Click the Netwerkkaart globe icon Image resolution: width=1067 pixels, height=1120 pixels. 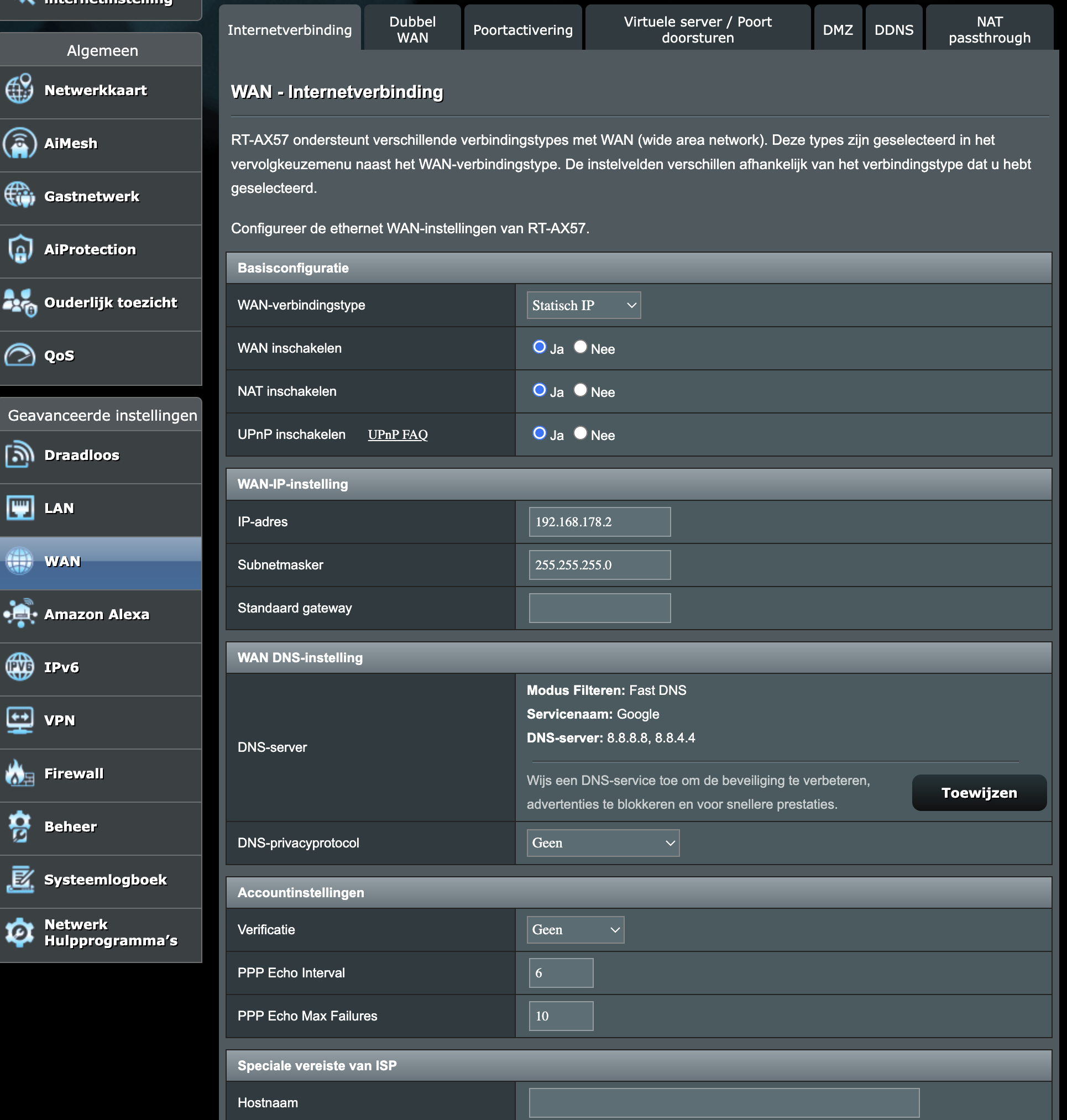click(x=20, y=90)
